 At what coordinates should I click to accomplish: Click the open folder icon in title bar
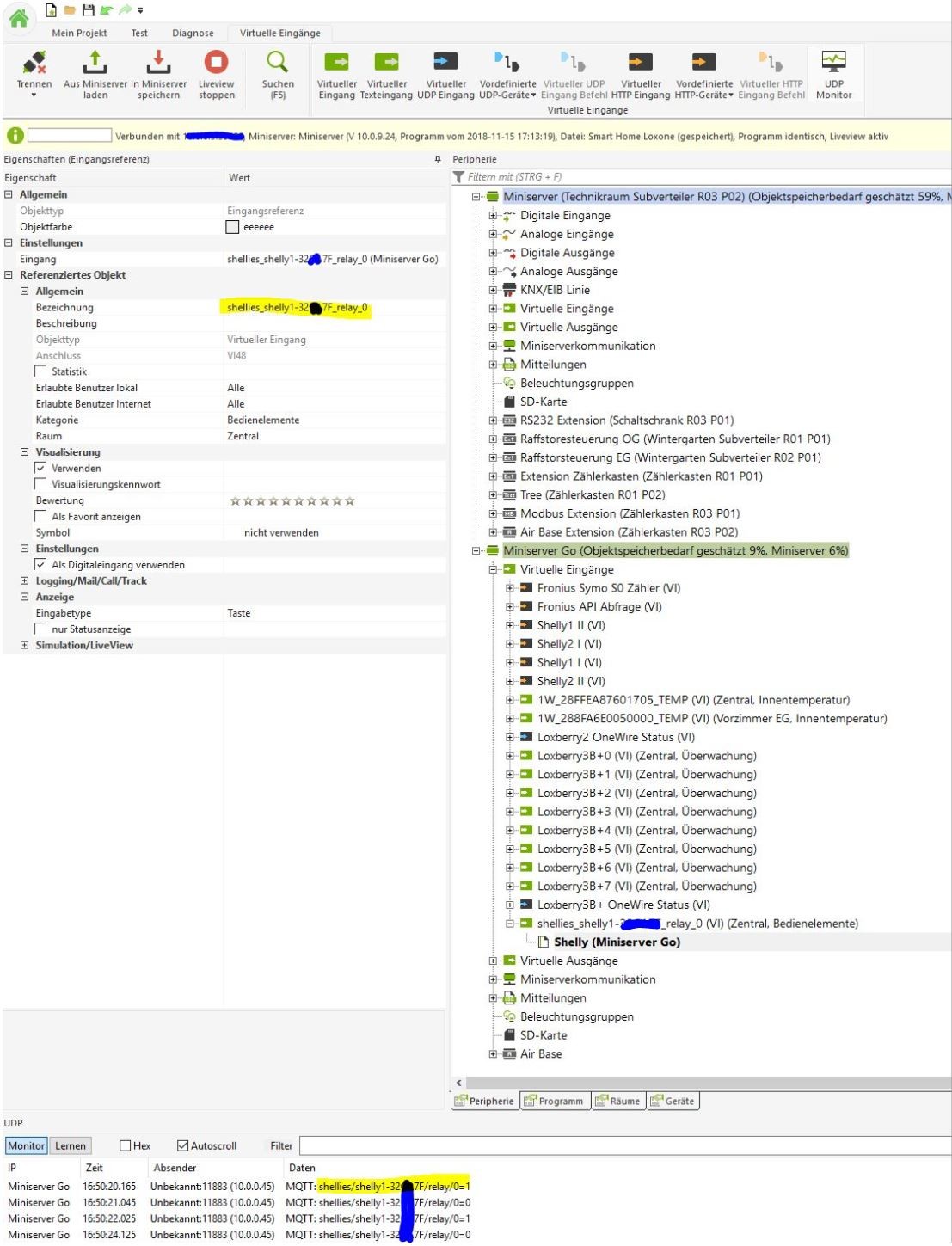coord(70,9)
